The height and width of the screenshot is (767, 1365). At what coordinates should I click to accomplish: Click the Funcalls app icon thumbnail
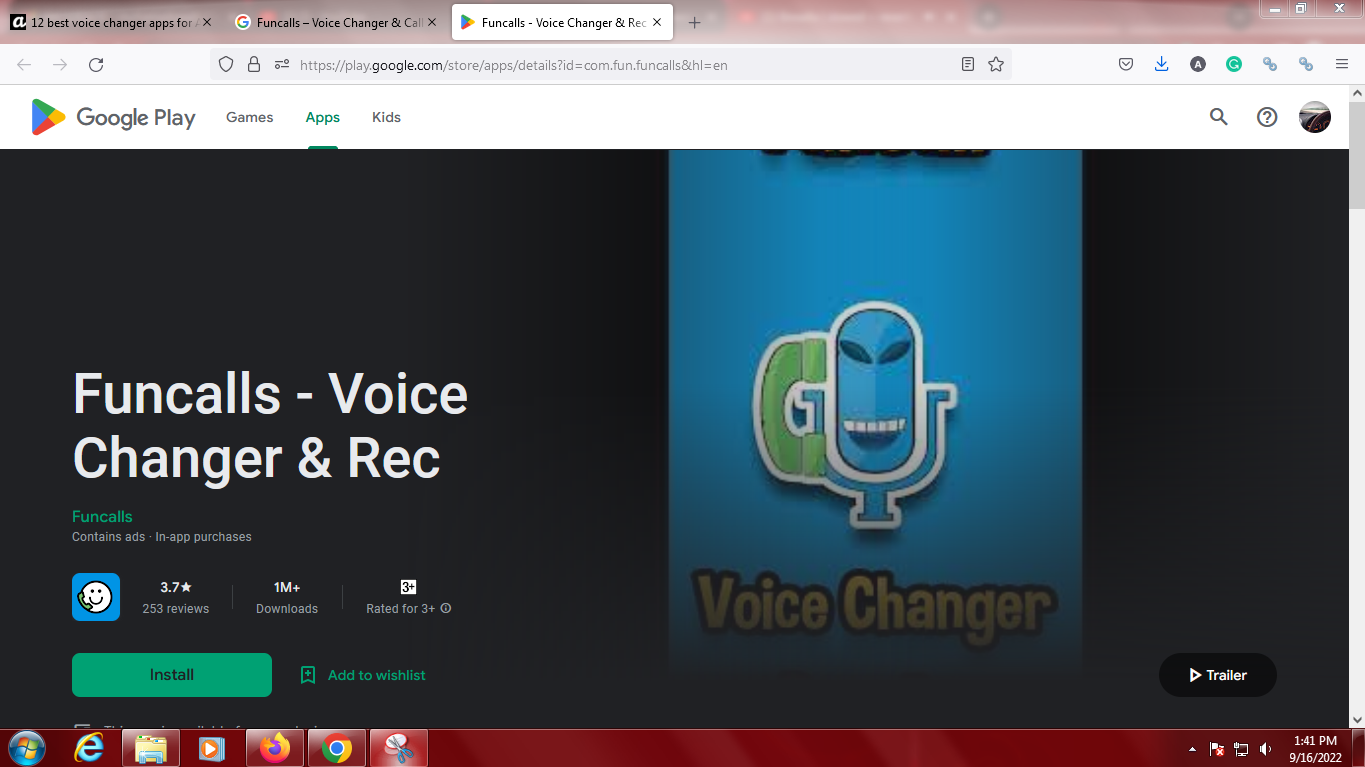pyautogui.click(x=96, y=597)
